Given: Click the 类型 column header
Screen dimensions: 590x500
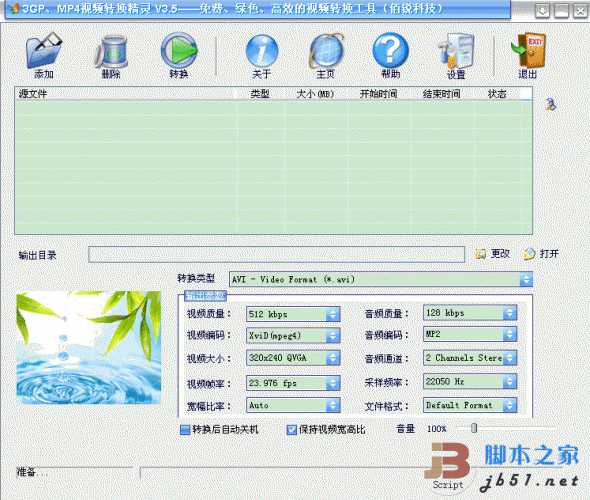Looking at the screenshot, I should coord(260,94).
